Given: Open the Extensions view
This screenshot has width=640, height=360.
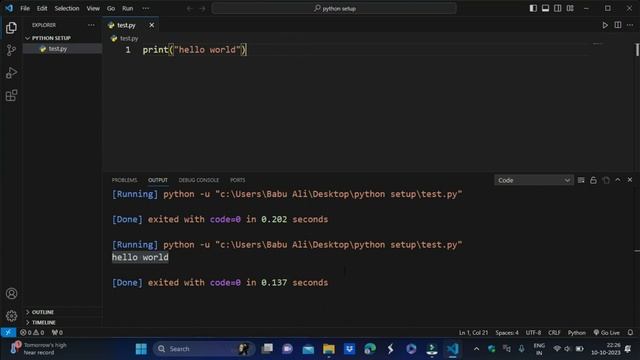Looking at the screenshot, I should pos(11,96).
